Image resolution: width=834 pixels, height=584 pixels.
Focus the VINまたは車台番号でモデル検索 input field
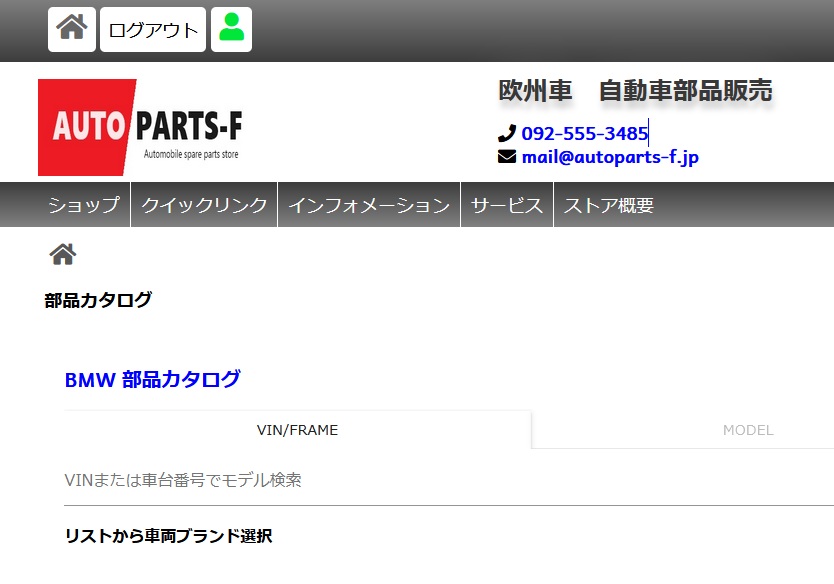pyautogui.click(x=449, y=480)
